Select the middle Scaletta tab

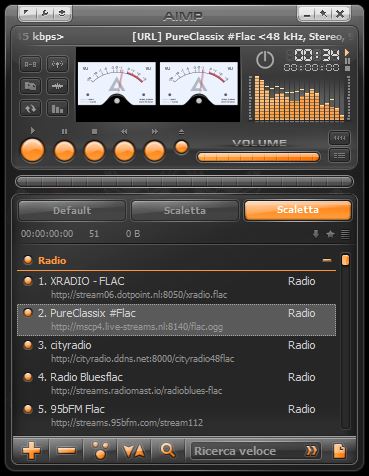pos(185,211)
